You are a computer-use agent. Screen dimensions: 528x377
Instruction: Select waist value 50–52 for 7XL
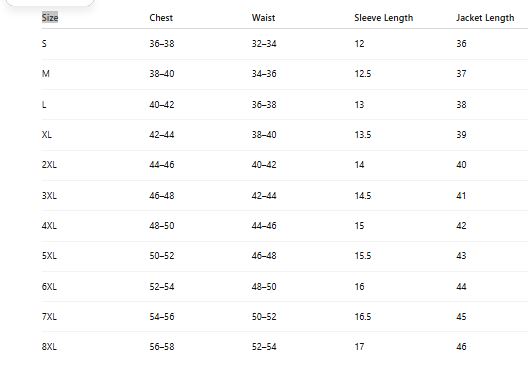coord(264,317)
